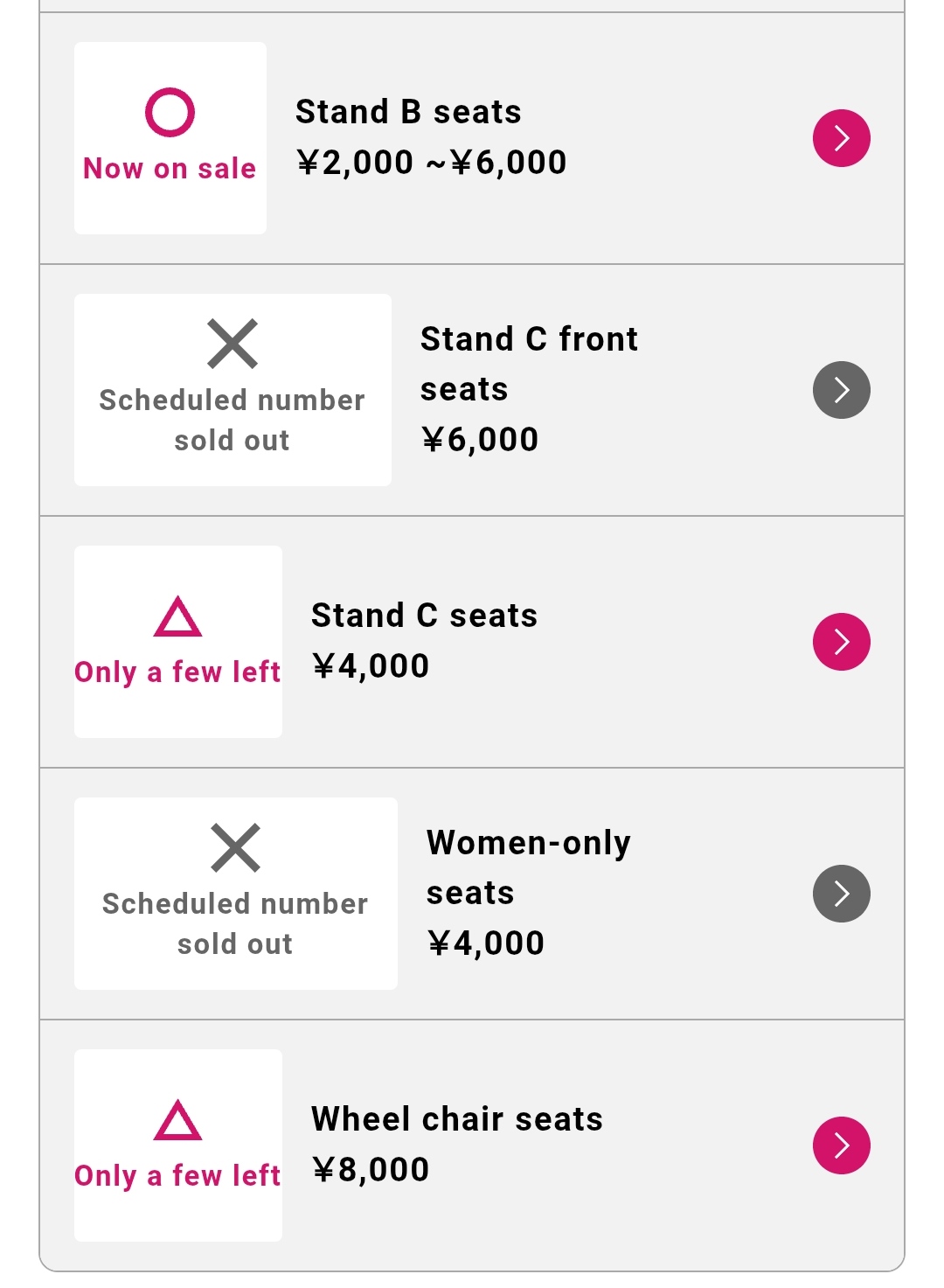Click the X icon for Stand C front seats
This screenshot has height=1288, width=944.
pyautogui.click(x=233, y=344)
